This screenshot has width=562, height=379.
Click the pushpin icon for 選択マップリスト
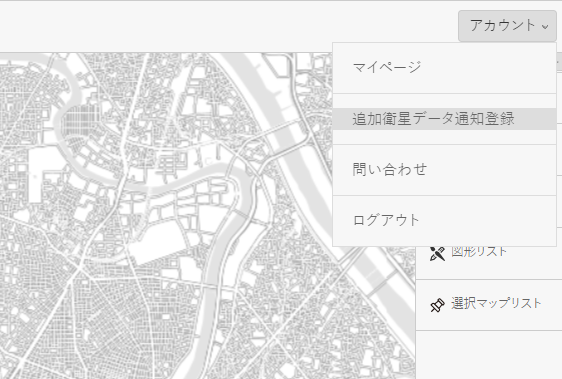437,305
